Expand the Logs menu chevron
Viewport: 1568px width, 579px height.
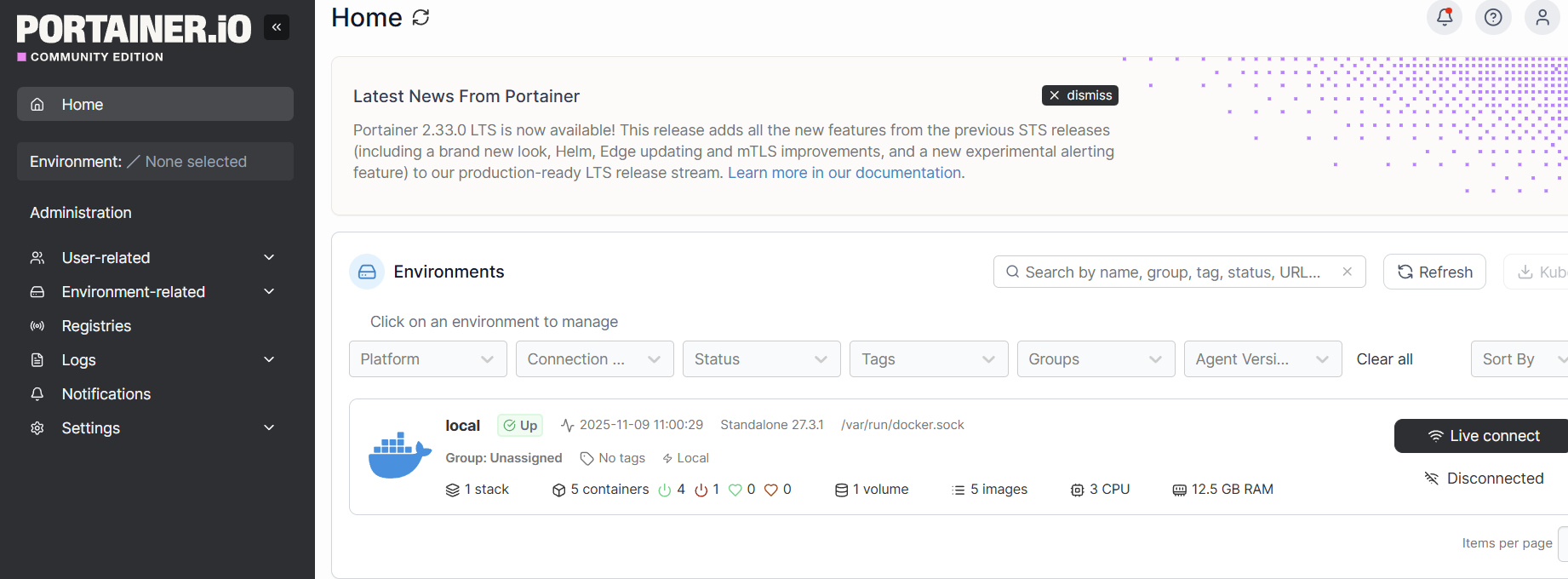click(x=269, y=359)
